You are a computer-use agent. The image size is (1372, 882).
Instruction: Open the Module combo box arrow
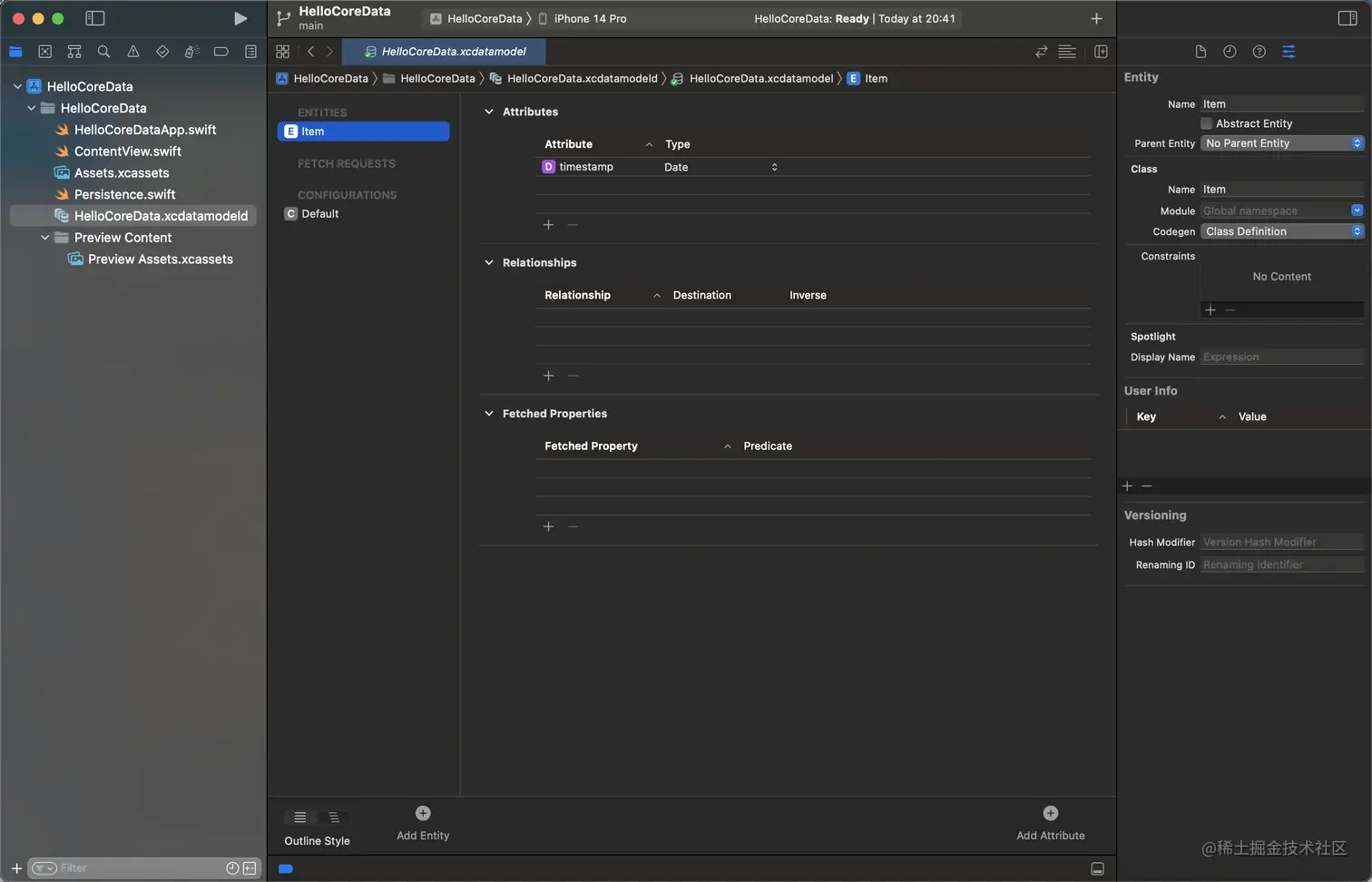pos(1357,211)
